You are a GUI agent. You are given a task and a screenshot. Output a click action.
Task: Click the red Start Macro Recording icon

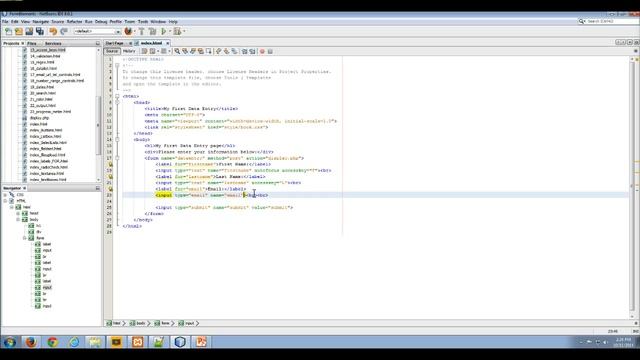point(262,51)
